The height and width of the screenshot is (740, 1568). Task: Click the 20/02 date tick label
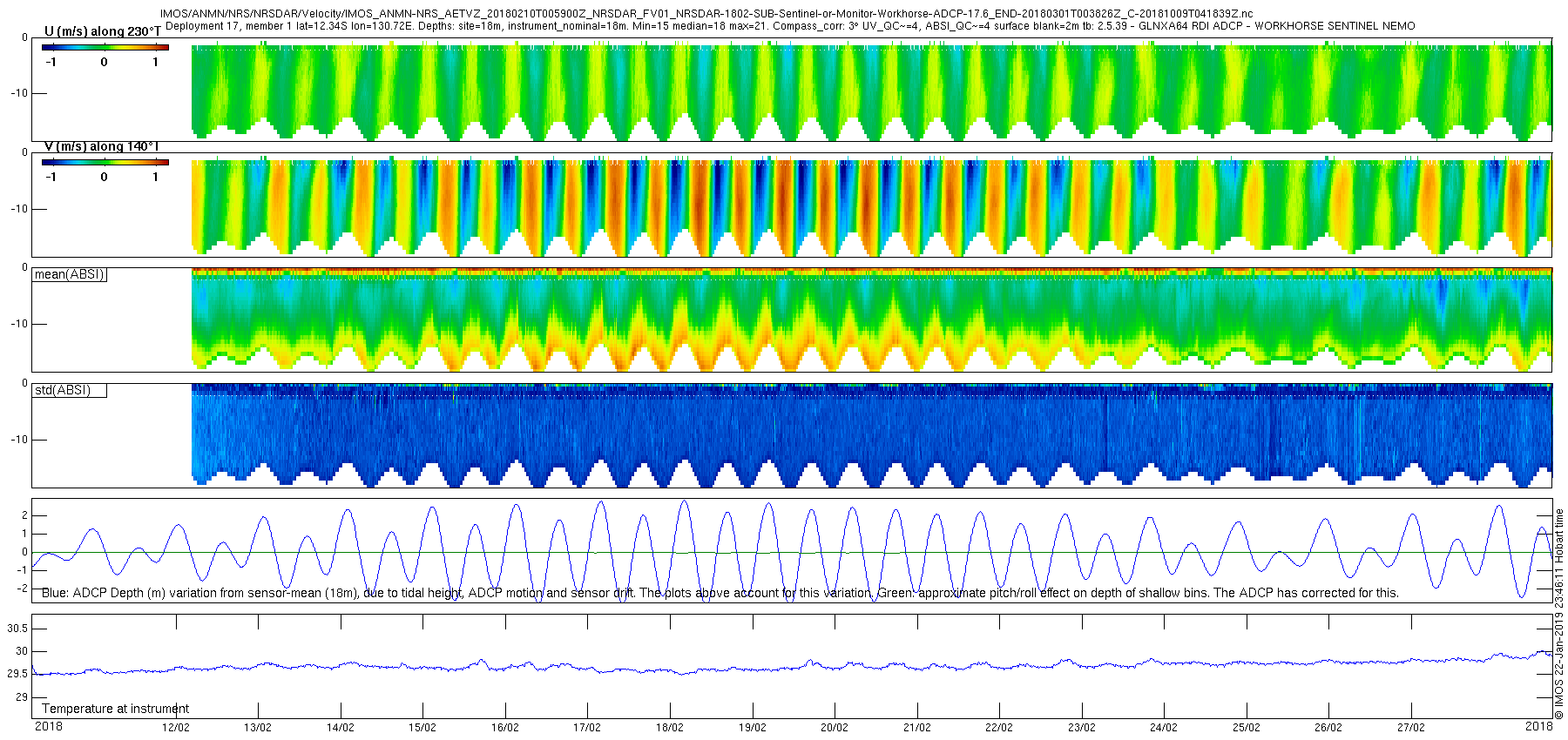[x=835, y=728]
